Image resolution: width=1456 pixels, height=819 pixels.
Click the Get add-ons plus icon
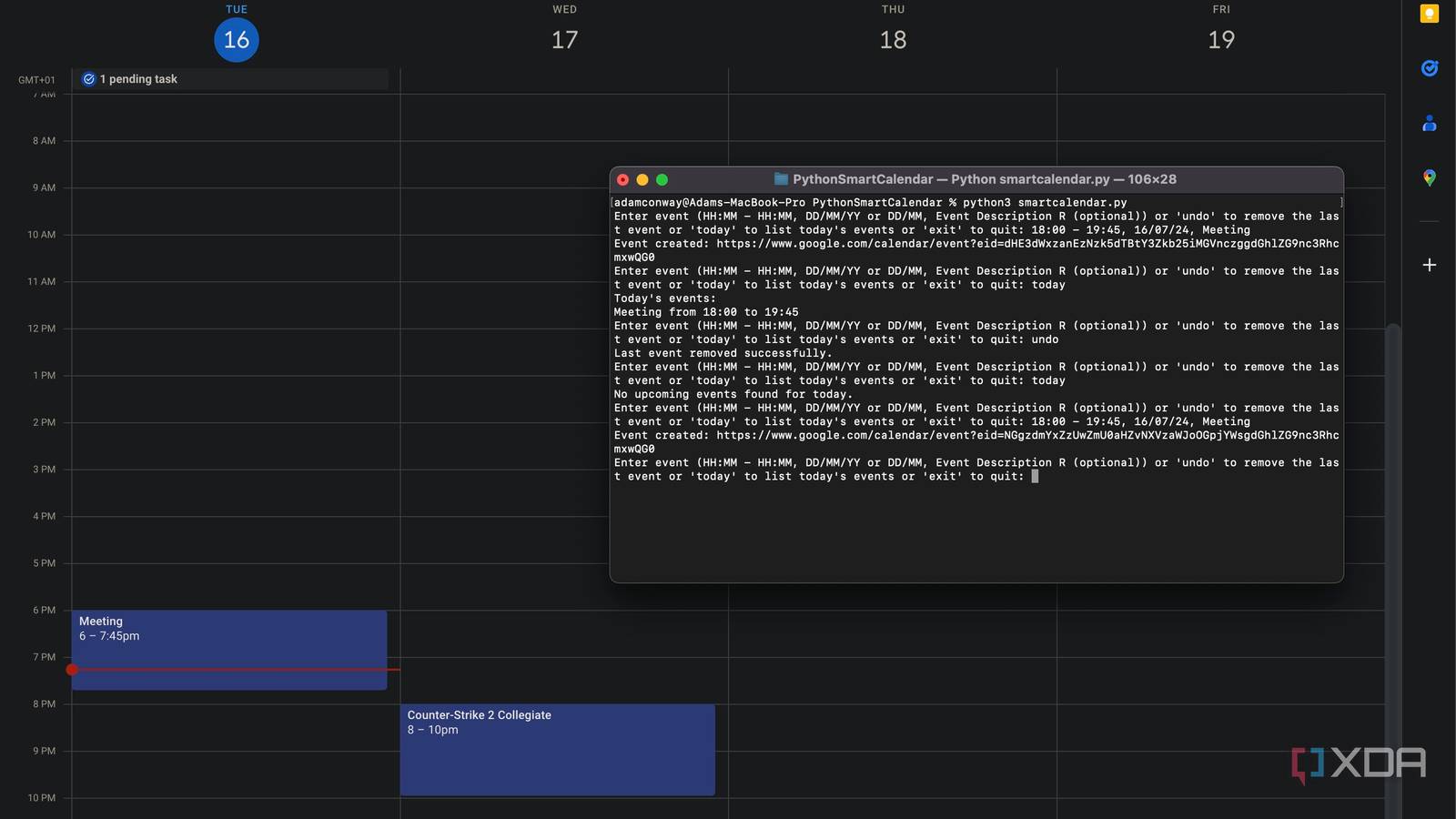point(1429,264)
